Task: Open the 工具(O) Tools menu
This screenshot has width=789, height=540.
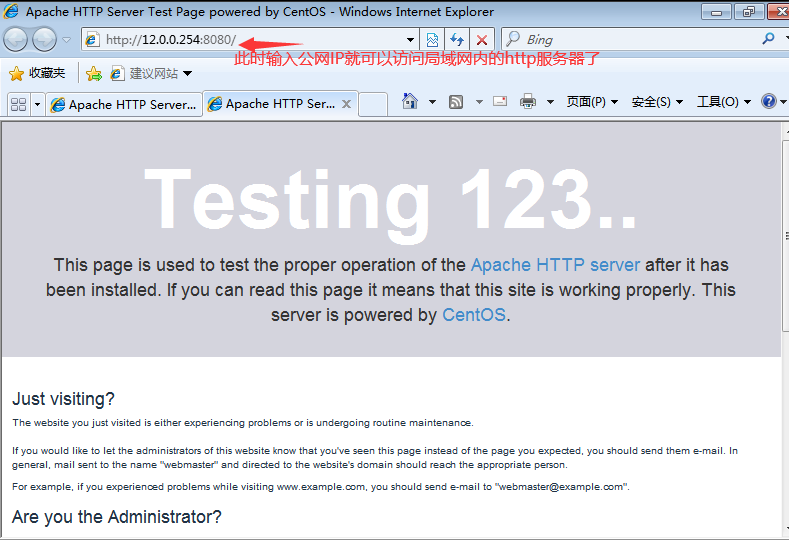Action: (x=724, y=102)
